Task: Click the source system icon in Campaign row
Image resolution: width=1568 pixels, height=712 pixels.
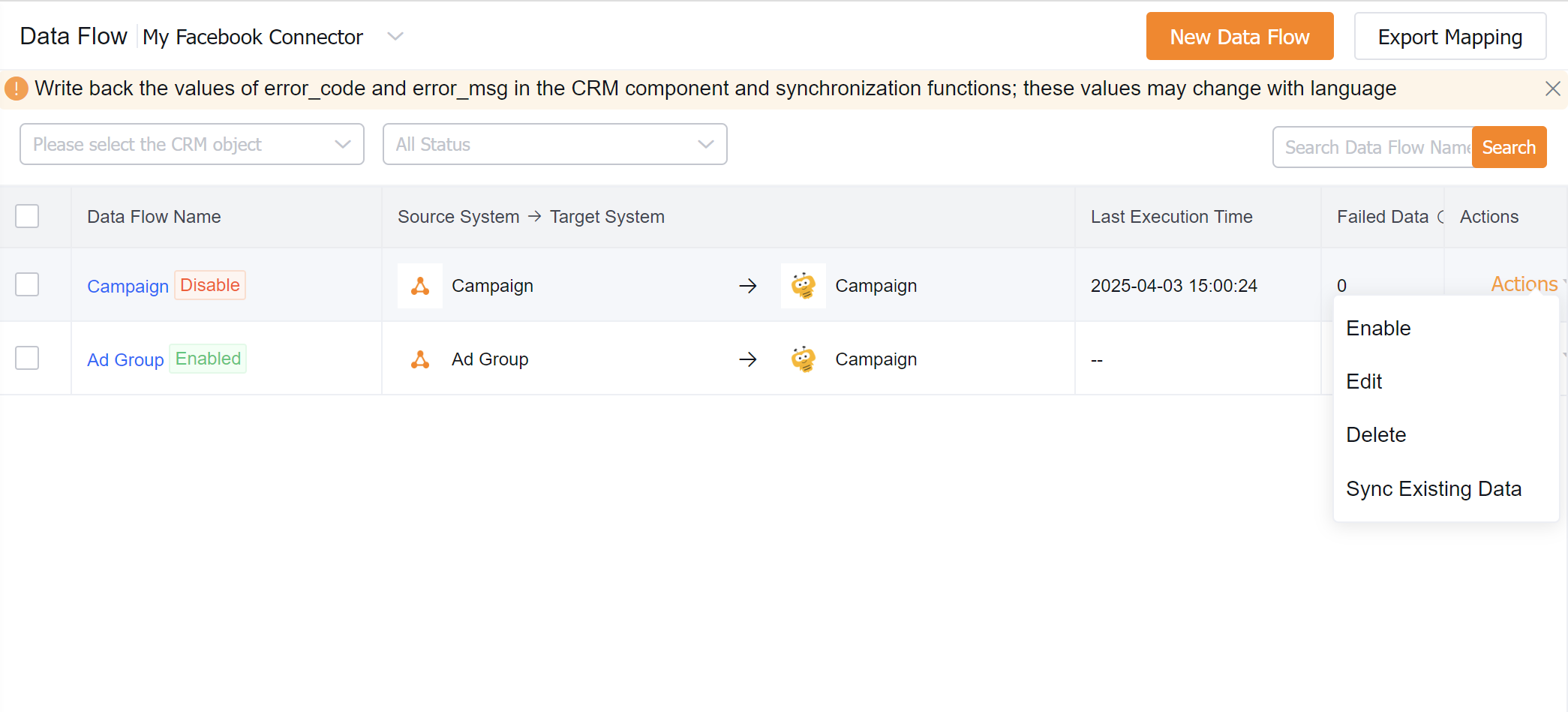Action: coord(420,286)
